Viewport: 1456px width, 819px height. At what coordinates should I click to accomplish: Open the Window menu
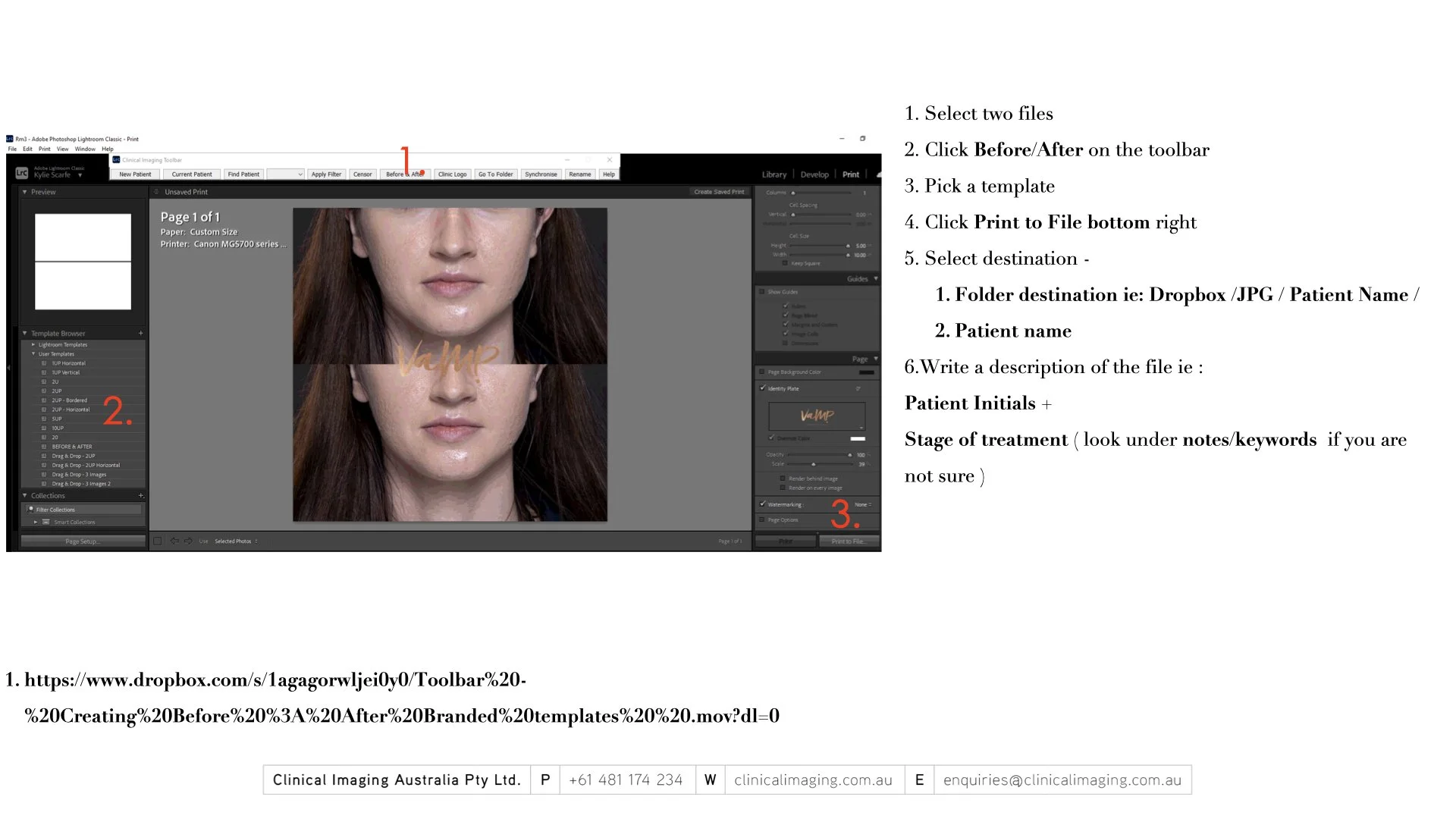coord(85,149)
